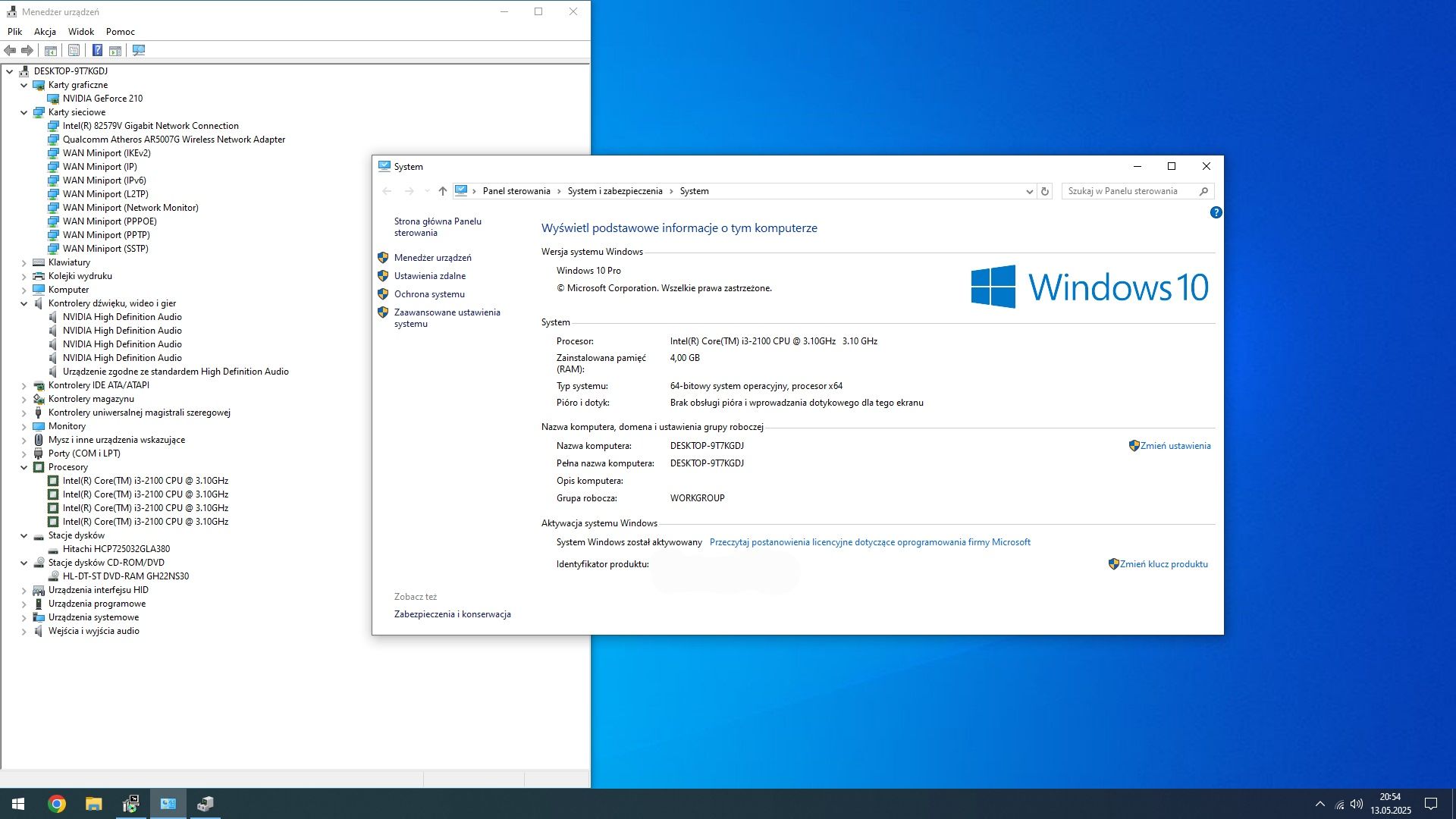Click the search magnifier icon in System window
This screenshot has height=819, width=1456.
[x=1203, y=191]
